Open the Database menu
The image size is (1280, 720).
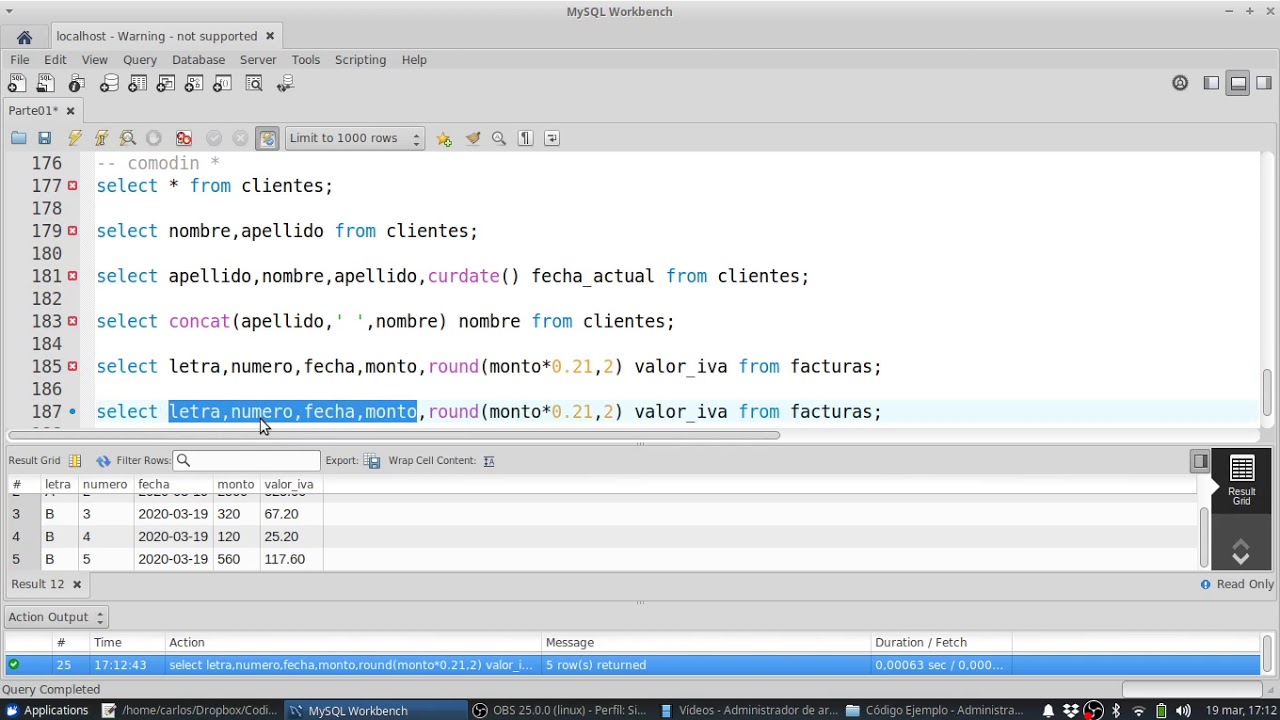198,60
